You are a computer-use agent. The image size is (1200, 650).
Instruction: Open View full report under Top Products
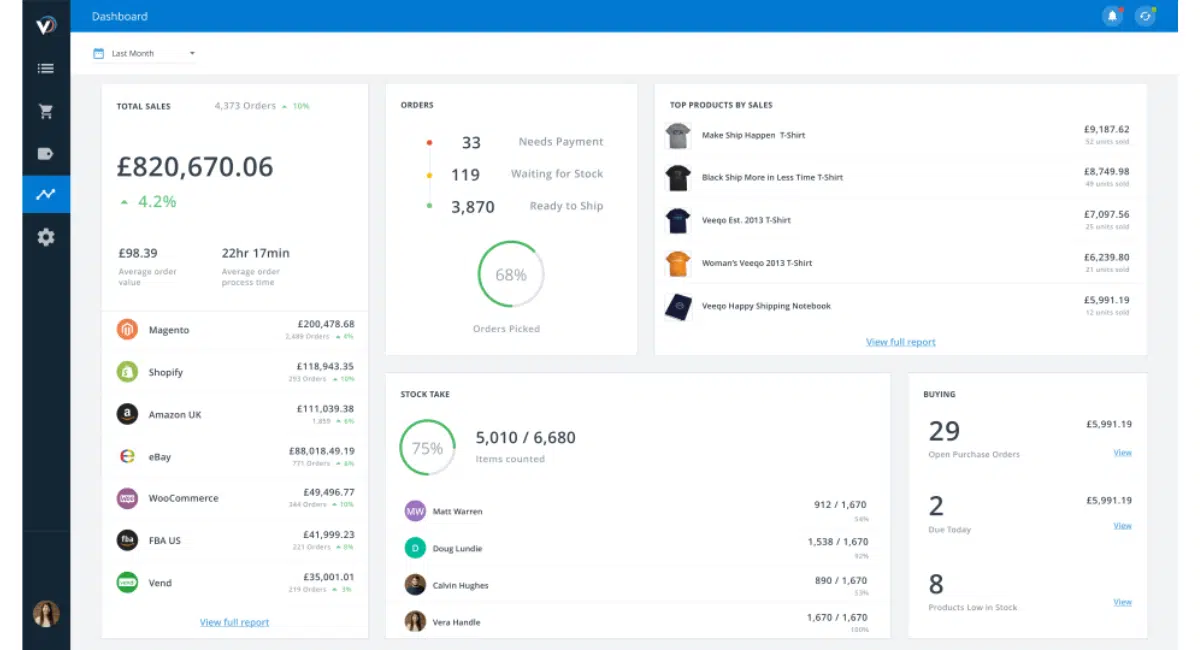coord(901,342)
